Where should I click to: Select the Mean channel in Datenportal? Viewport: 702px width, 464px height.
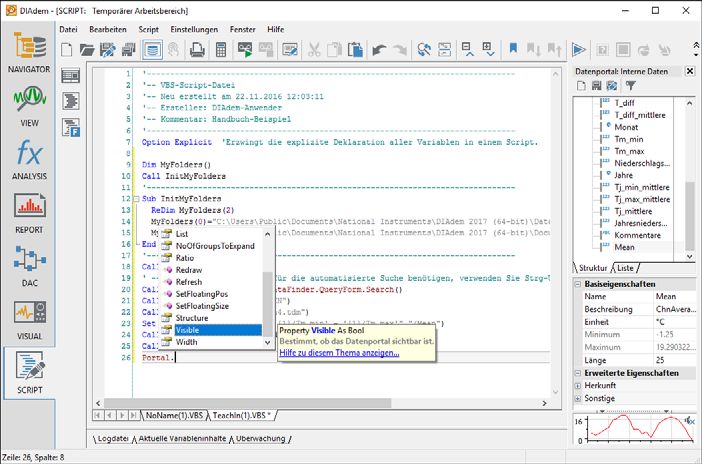point(624,247)
